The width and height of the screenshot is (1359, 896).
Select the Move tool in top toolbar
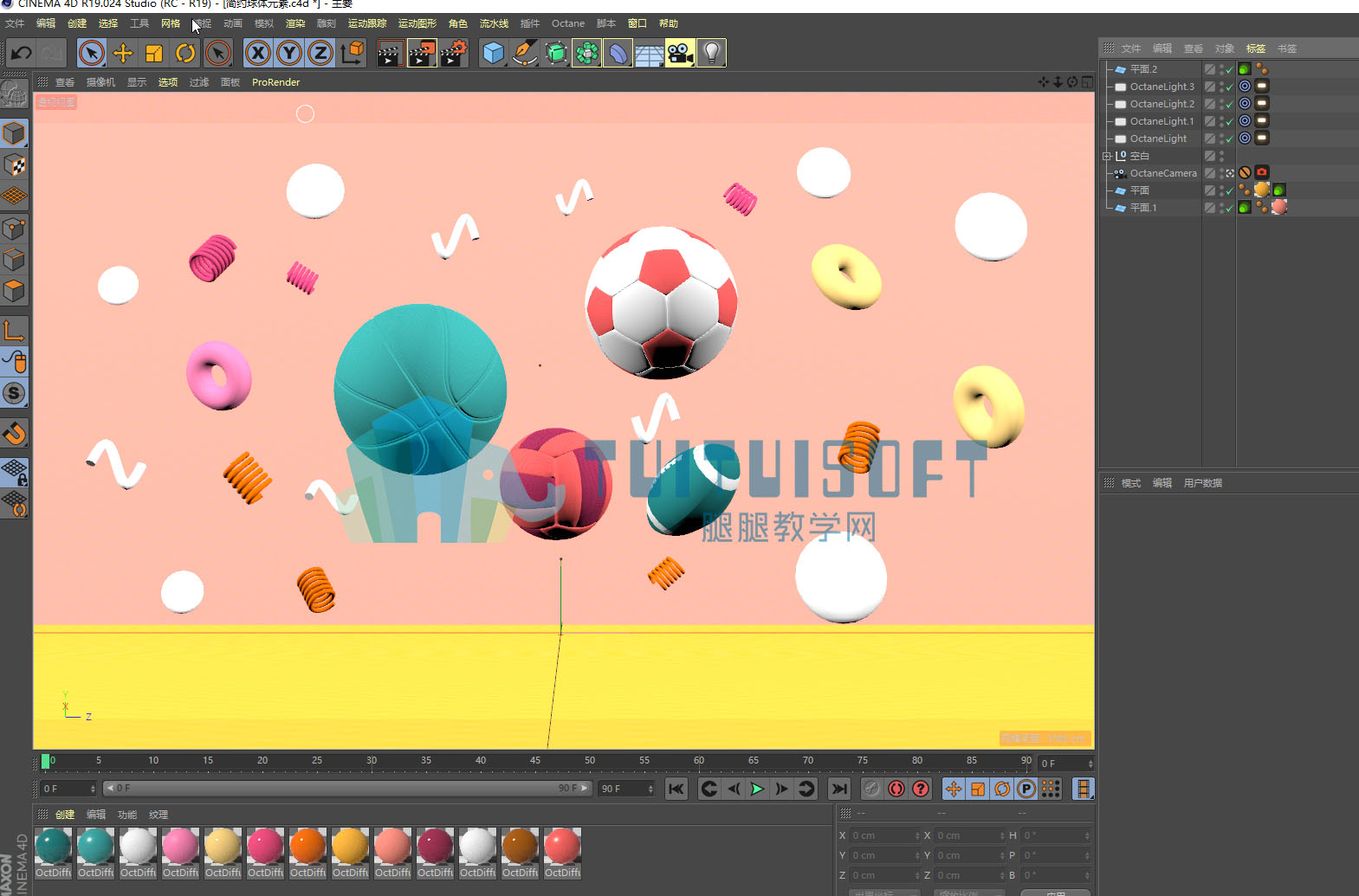[123, 54]
